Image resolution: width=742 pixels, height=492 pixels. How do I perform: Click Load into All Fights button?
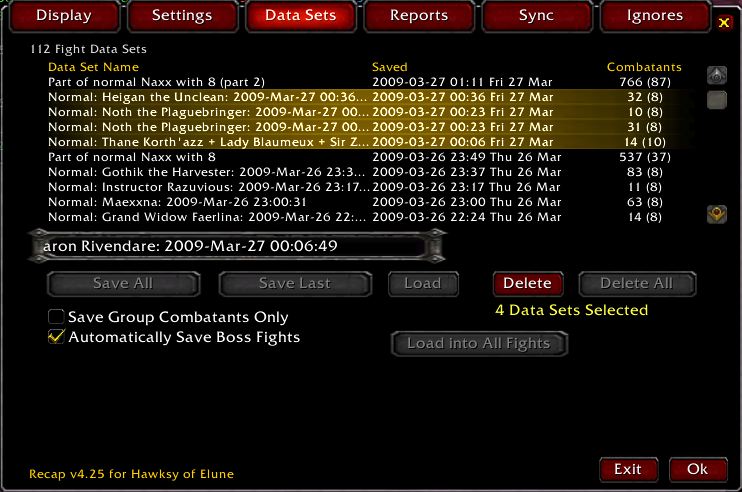click(x=479, y=343)
